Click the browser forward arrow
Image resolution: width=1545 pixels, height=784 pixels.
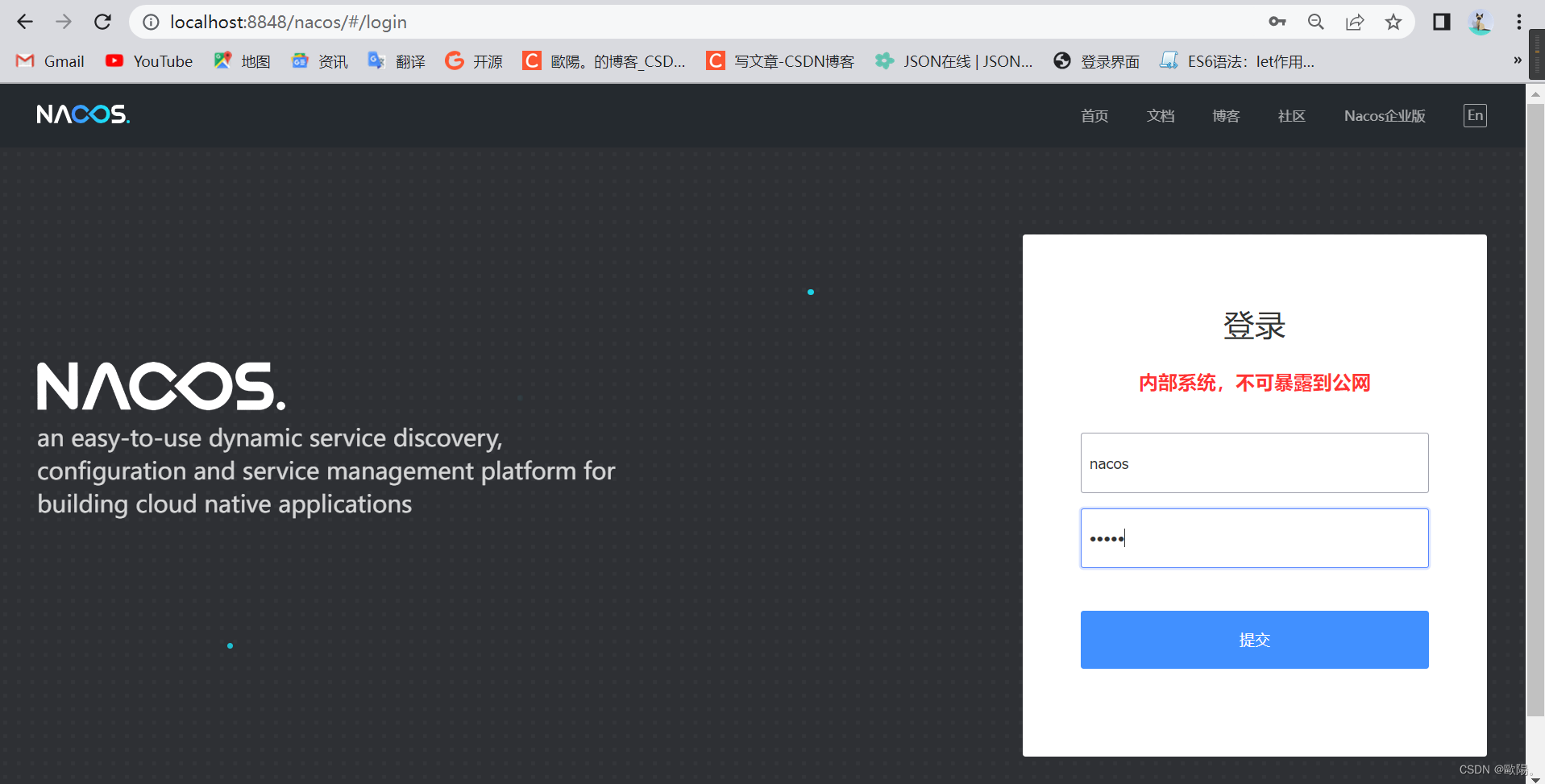tap(64, 22)
